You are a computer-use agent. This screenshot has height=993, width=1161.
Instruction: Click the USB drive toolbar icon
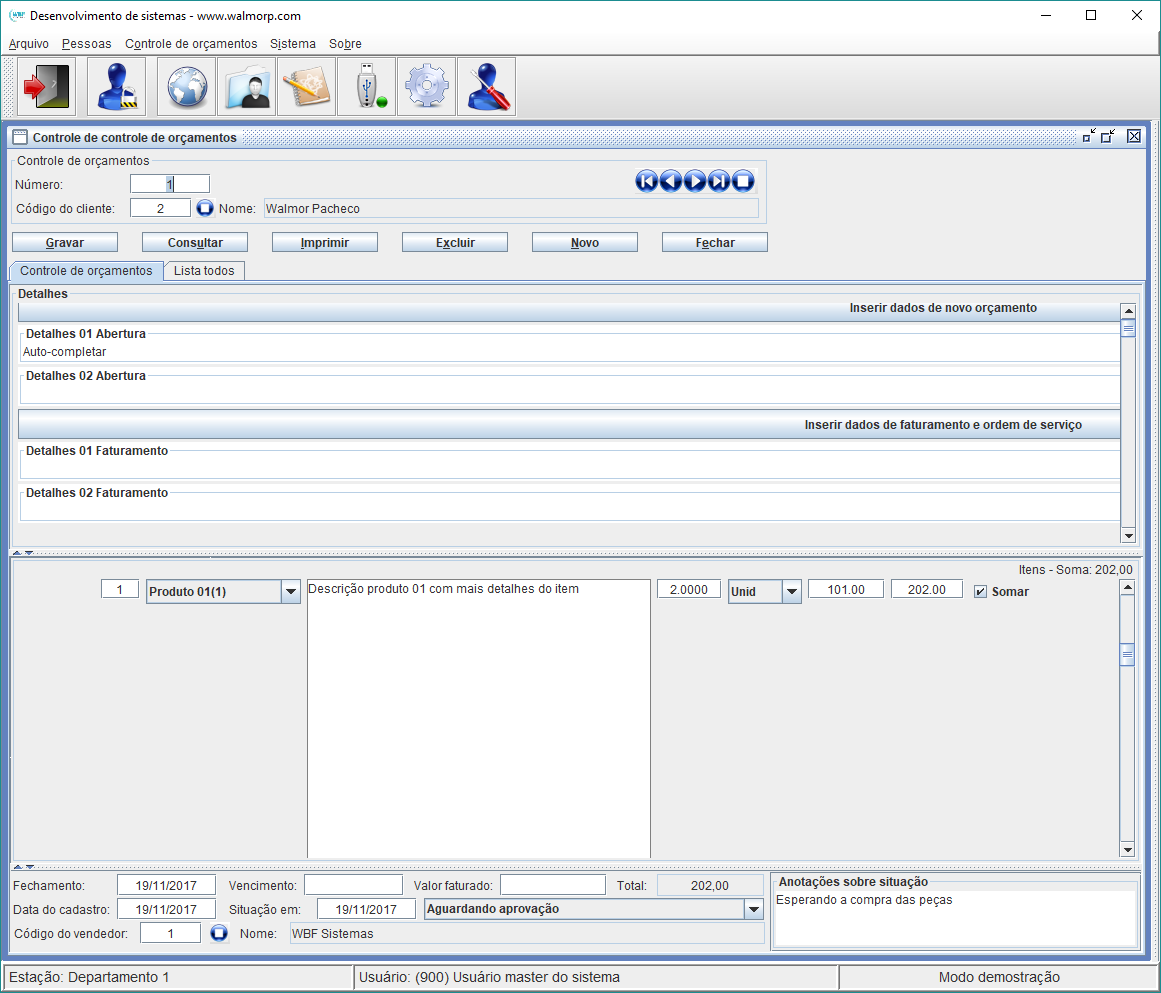(366, 87)
